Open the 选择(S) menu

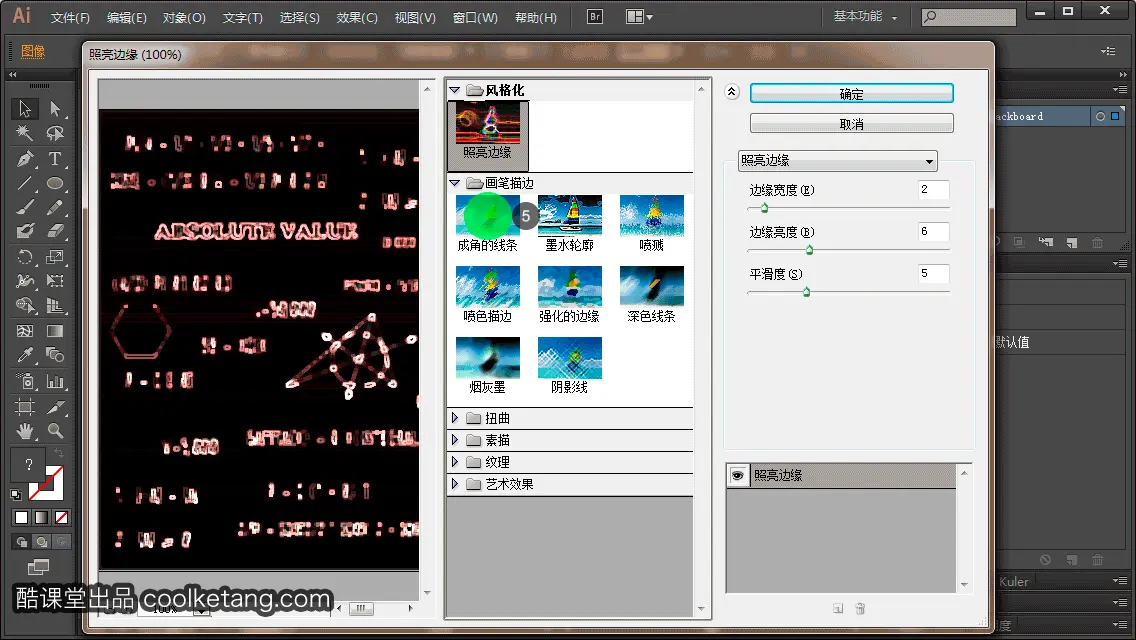(x=300, y=17)
